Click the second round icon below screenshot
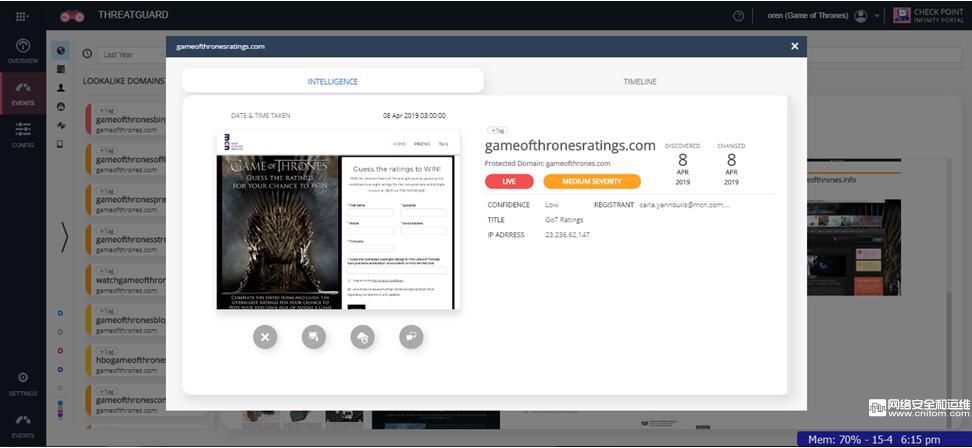 (x=314, y=337)
